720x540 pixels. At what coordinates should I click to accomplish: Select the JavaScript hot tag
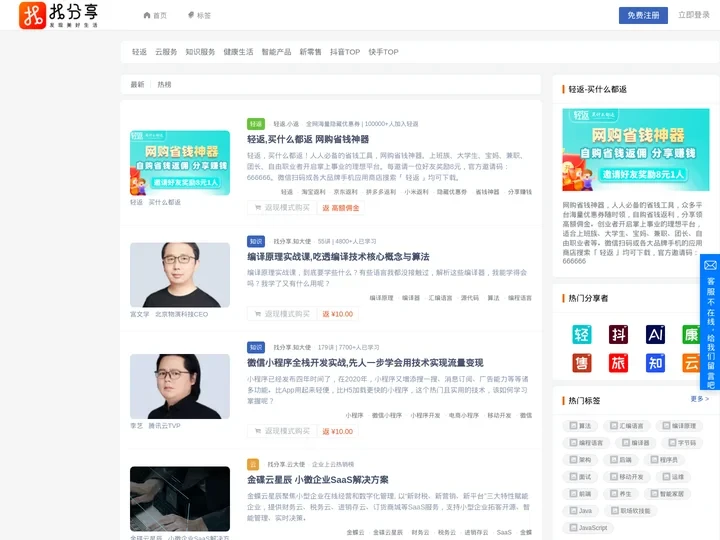589,528
